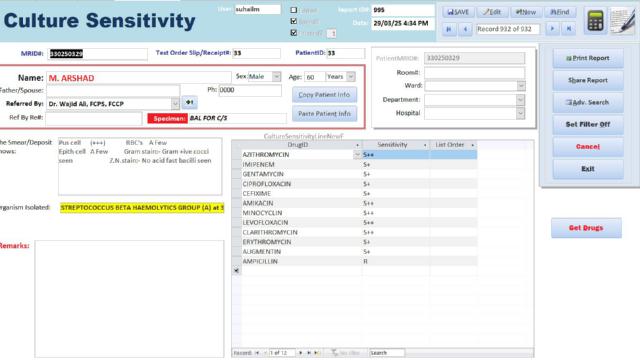This screenshot has height=360, width=640.
Task: Go to first record in subform navigator
Action: [257, 353]
